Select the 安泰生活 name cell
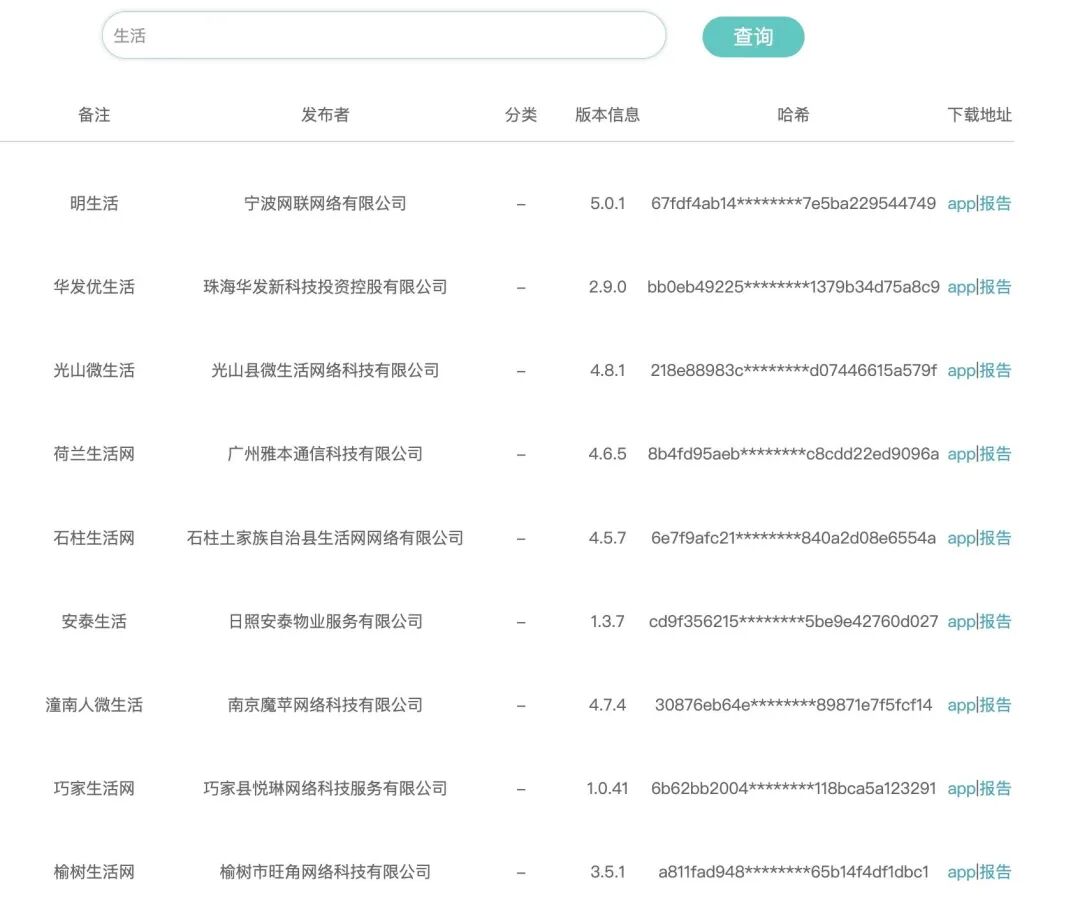 coord(94,621)
